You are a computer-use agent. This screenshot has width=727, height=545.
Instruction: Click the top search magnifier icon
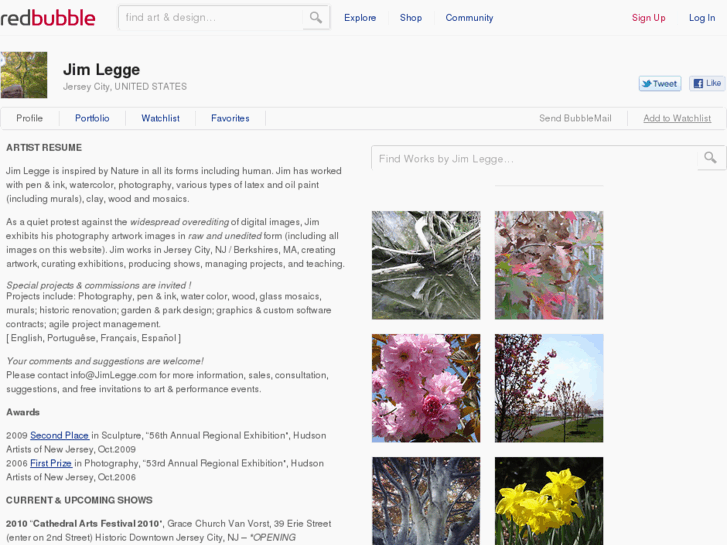click(x=316, y=18)
